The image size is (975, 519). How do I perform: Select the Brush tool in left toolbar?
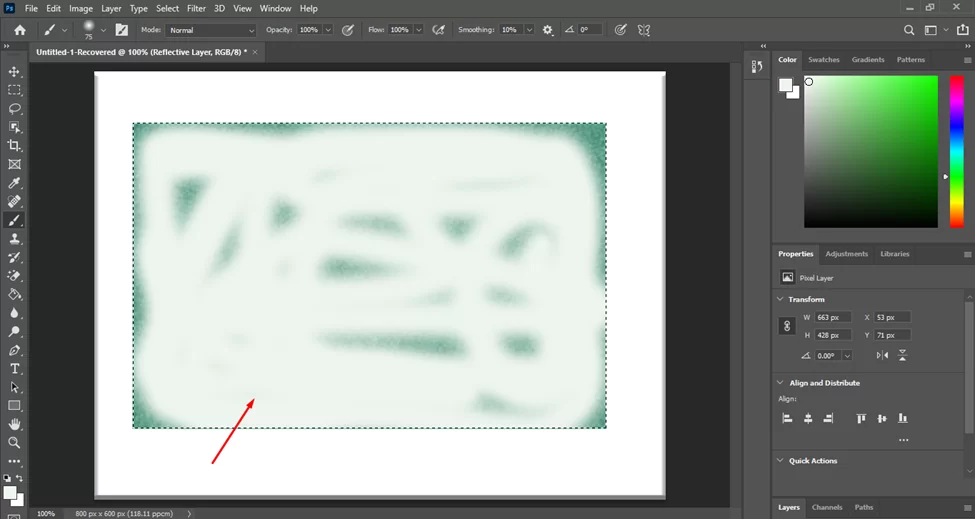(14, 220)
